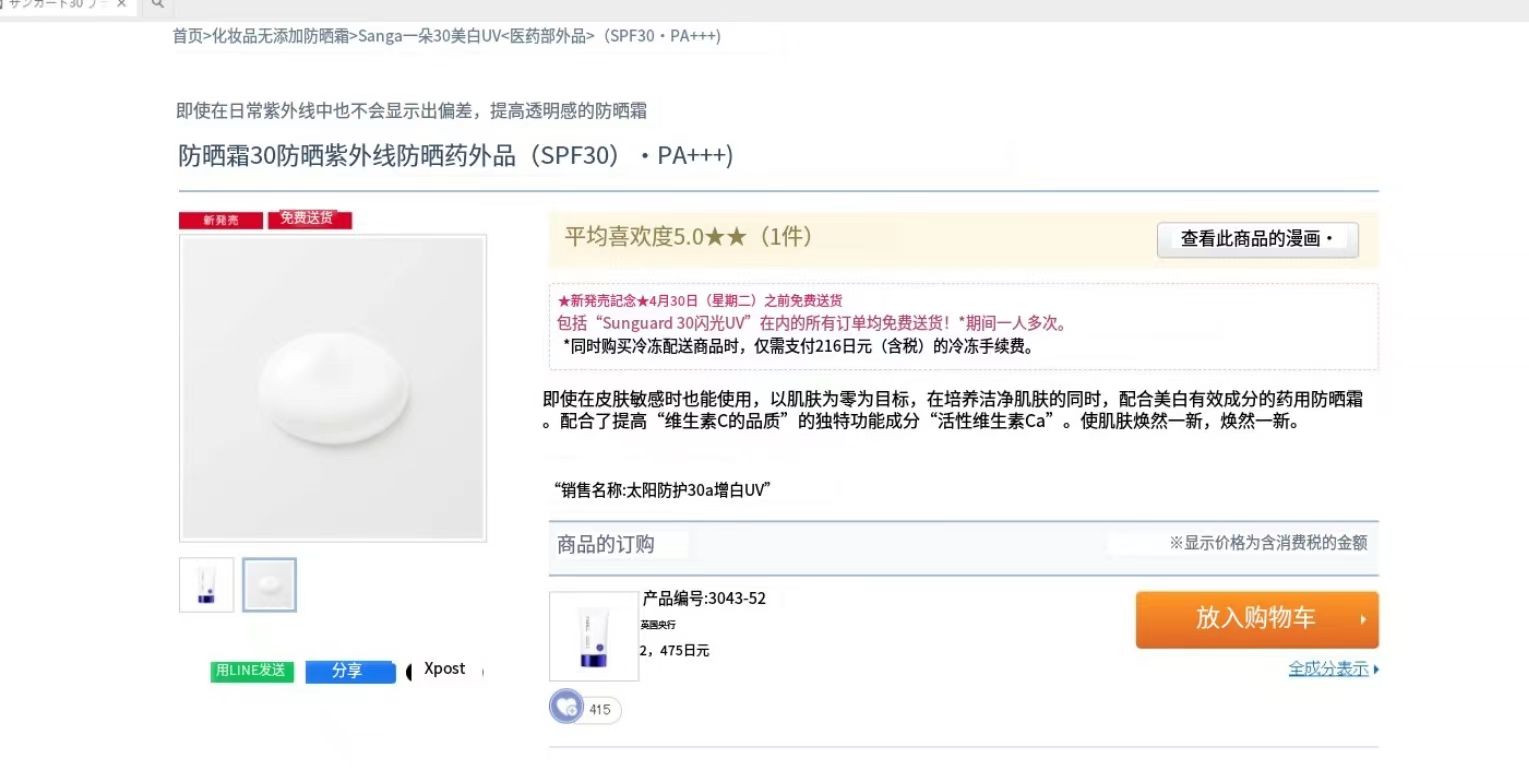Open 化妆品无添加防晒霜 breadcrumb link

280,36
